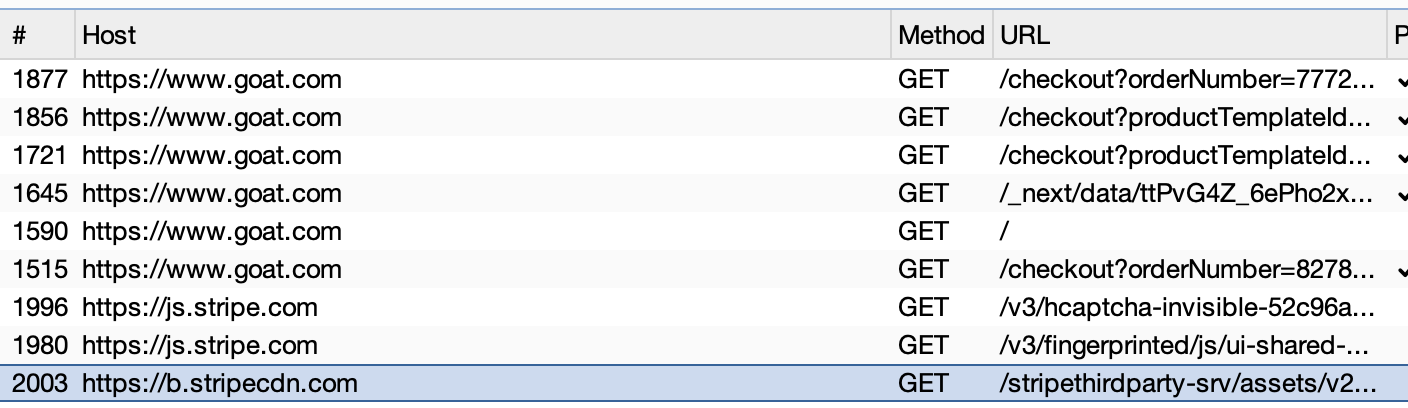Screen dimensions: 1408x408
Task: Select request number 1856 in the table
Action: click(x=40, y=118)
